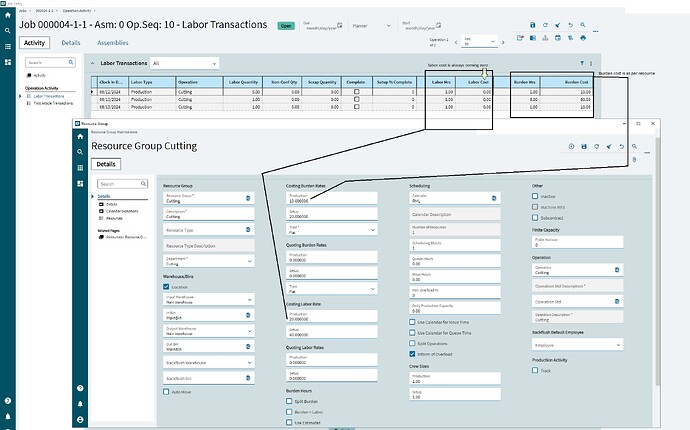This screenshot has height=430, width=690.
Task: Enable Use Calendar for Queue Time
Action: (412, 333)
